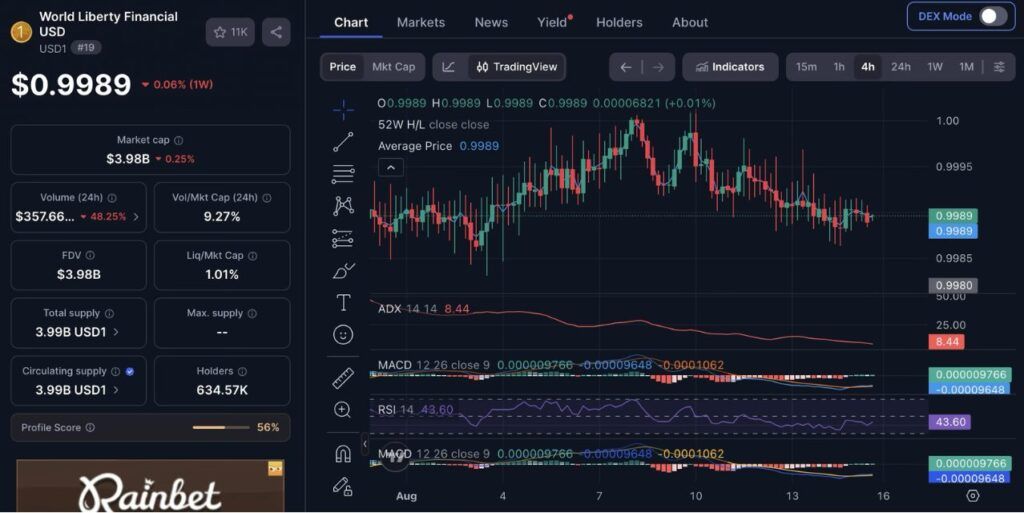Switch chart to Price view
Screen dimensions: 1024x513
coord(343,67)
